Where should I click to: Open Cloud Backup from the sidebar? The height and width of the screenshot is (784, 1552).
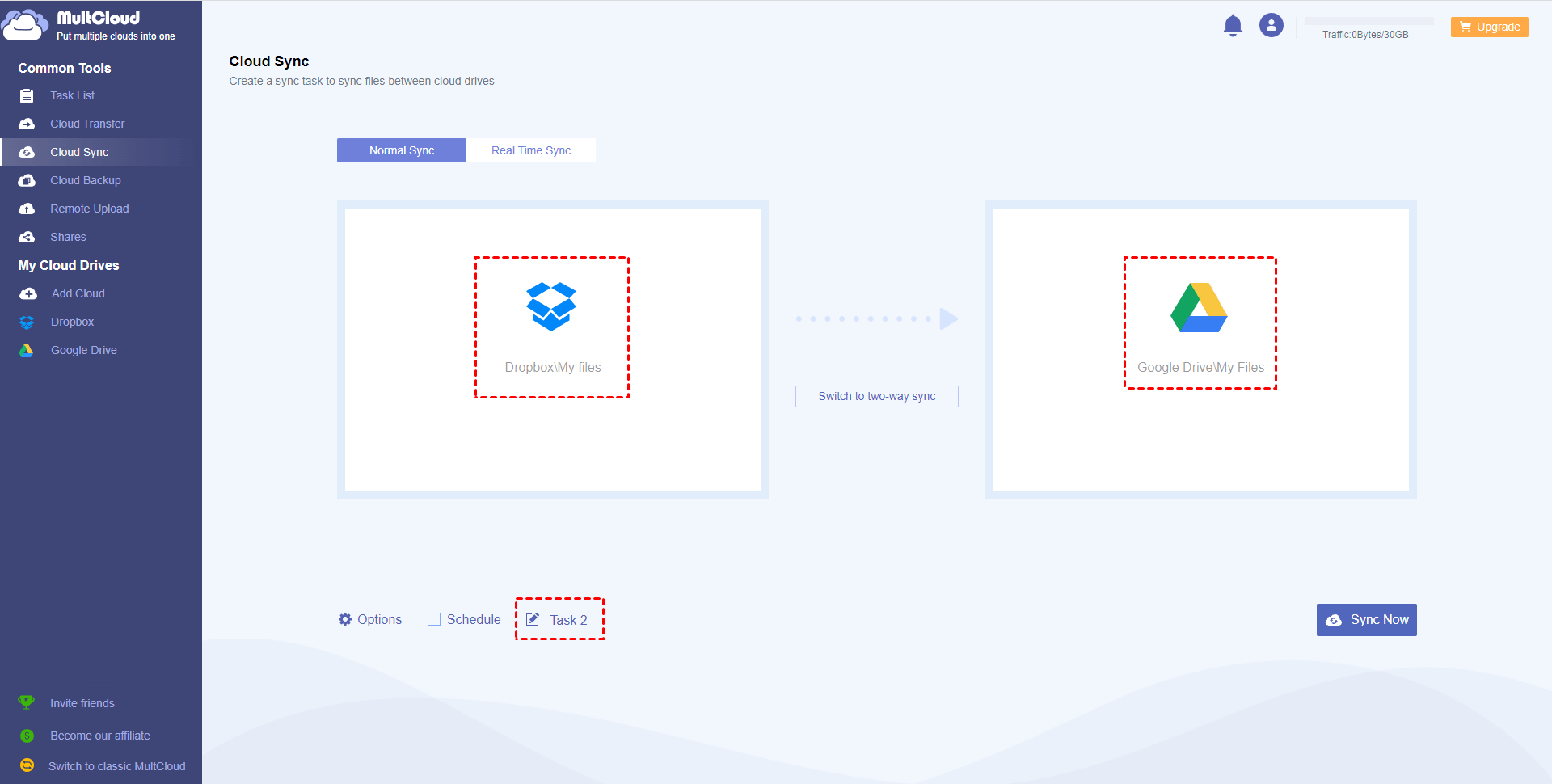coord(86,180)
